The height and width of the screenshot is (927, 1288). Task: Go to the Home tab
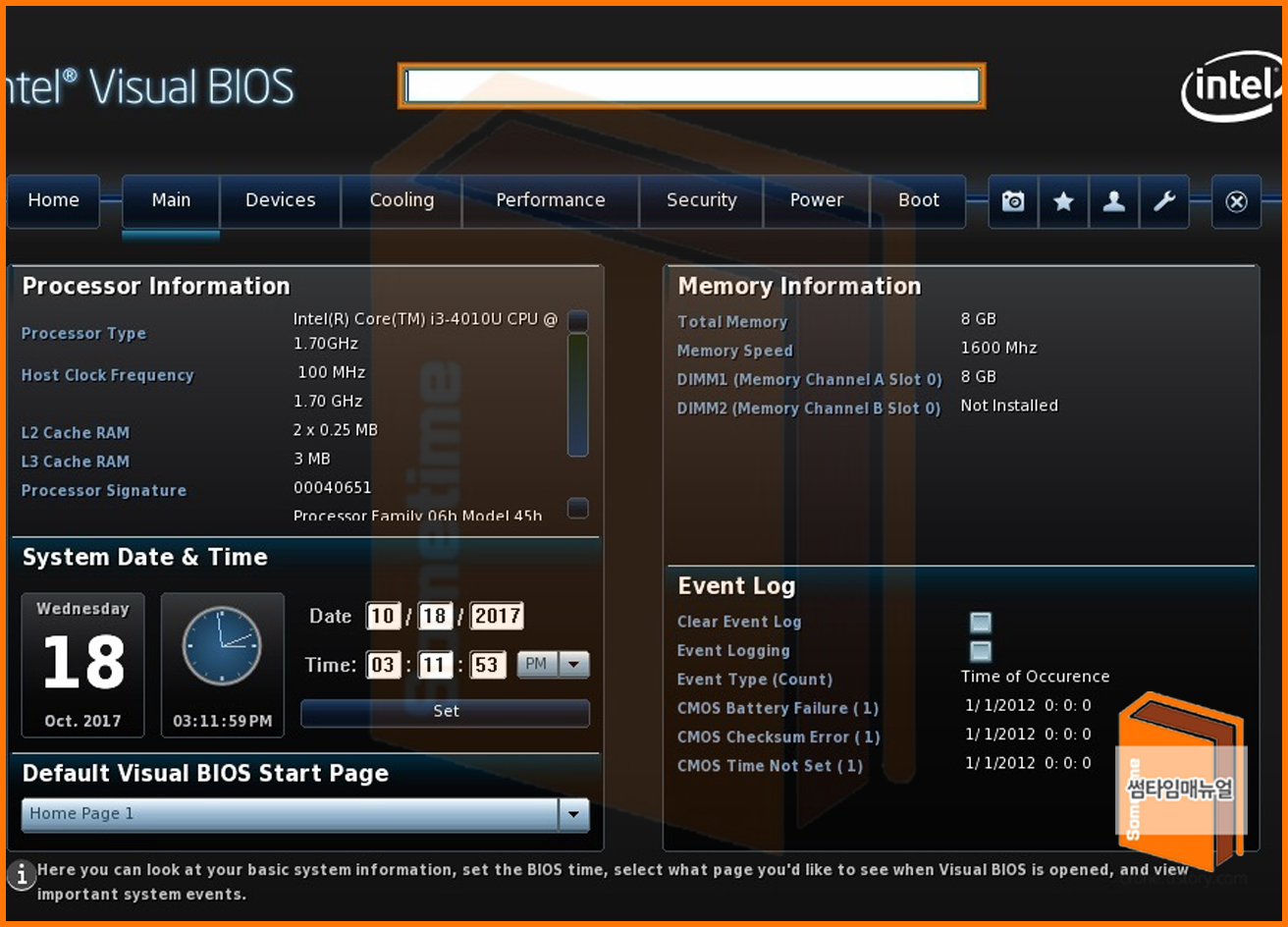tap(53, 201)
